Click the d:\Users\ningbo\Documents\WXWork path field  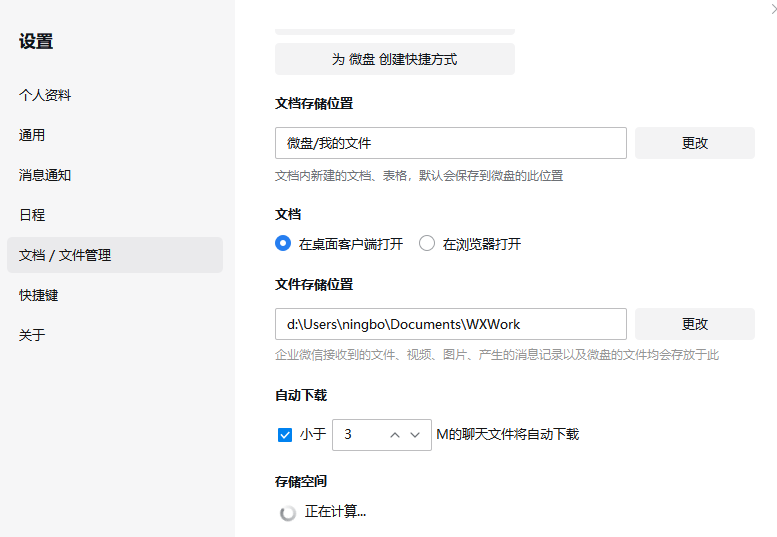coord(450,324)
